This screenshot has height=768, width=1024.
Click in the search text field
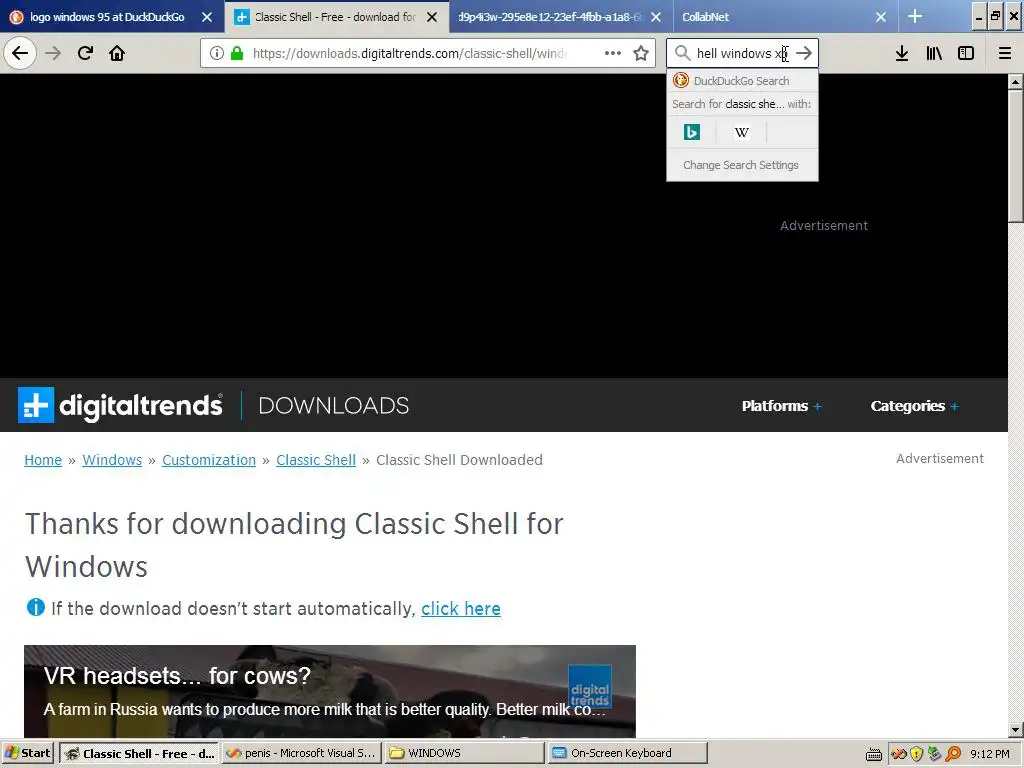(x=741, y=53)
